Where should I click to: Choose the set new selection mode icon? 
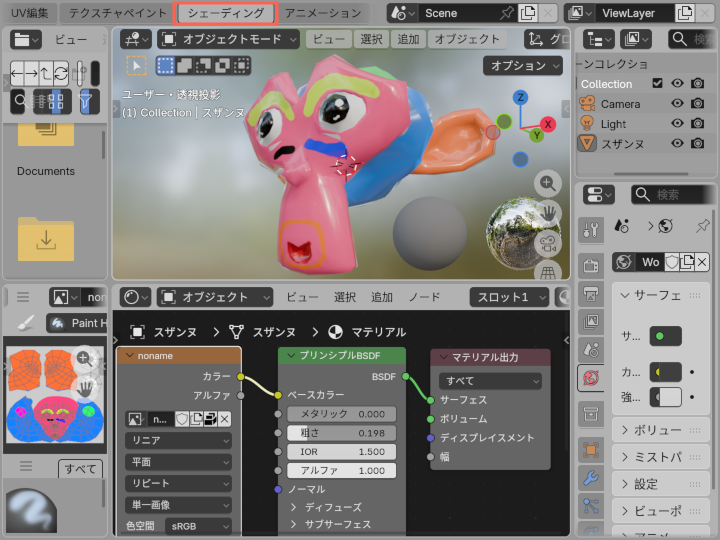(x=165, y=66)
